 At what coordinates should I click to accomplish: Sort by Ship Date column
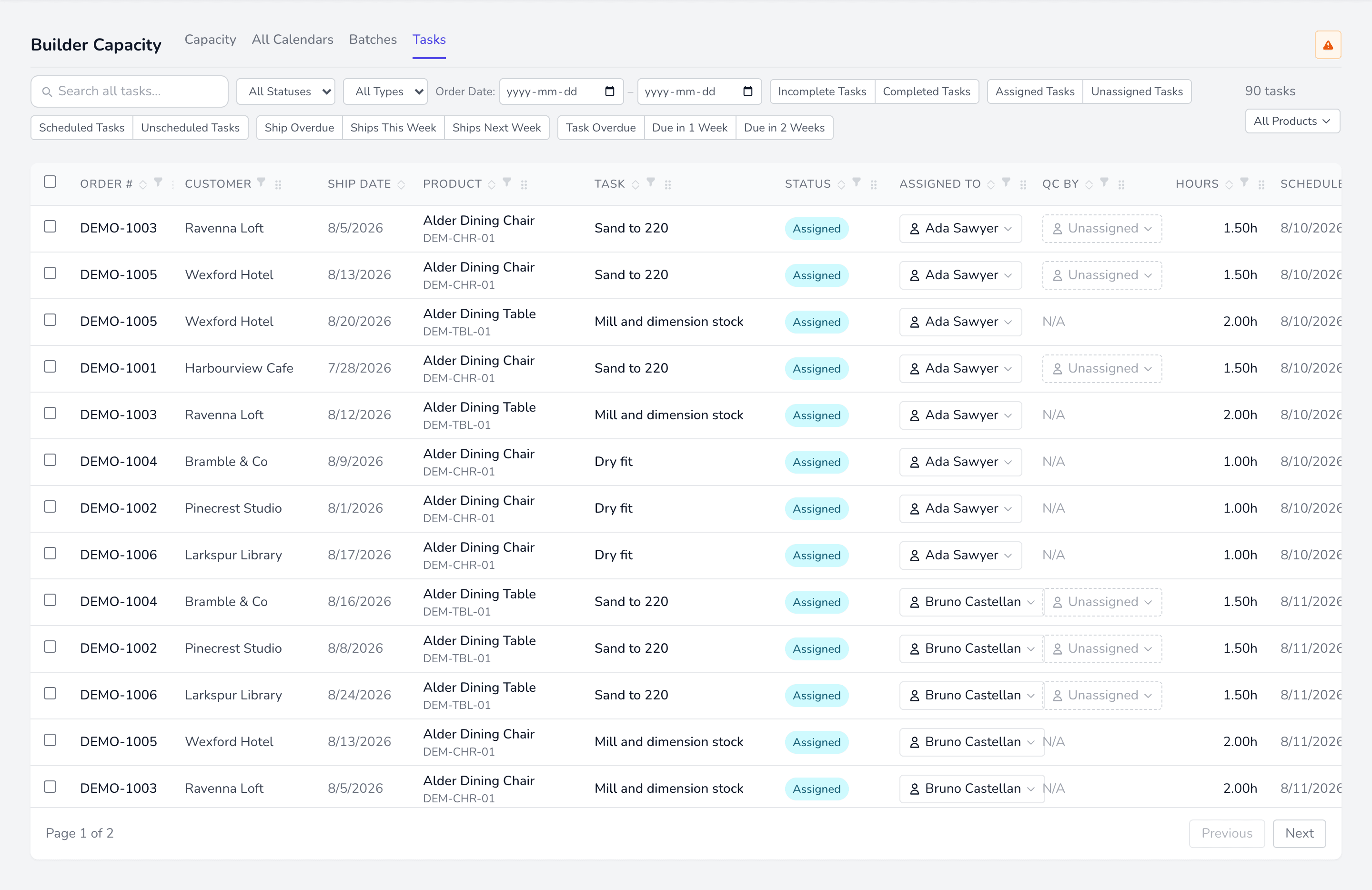tap(401, 184)
